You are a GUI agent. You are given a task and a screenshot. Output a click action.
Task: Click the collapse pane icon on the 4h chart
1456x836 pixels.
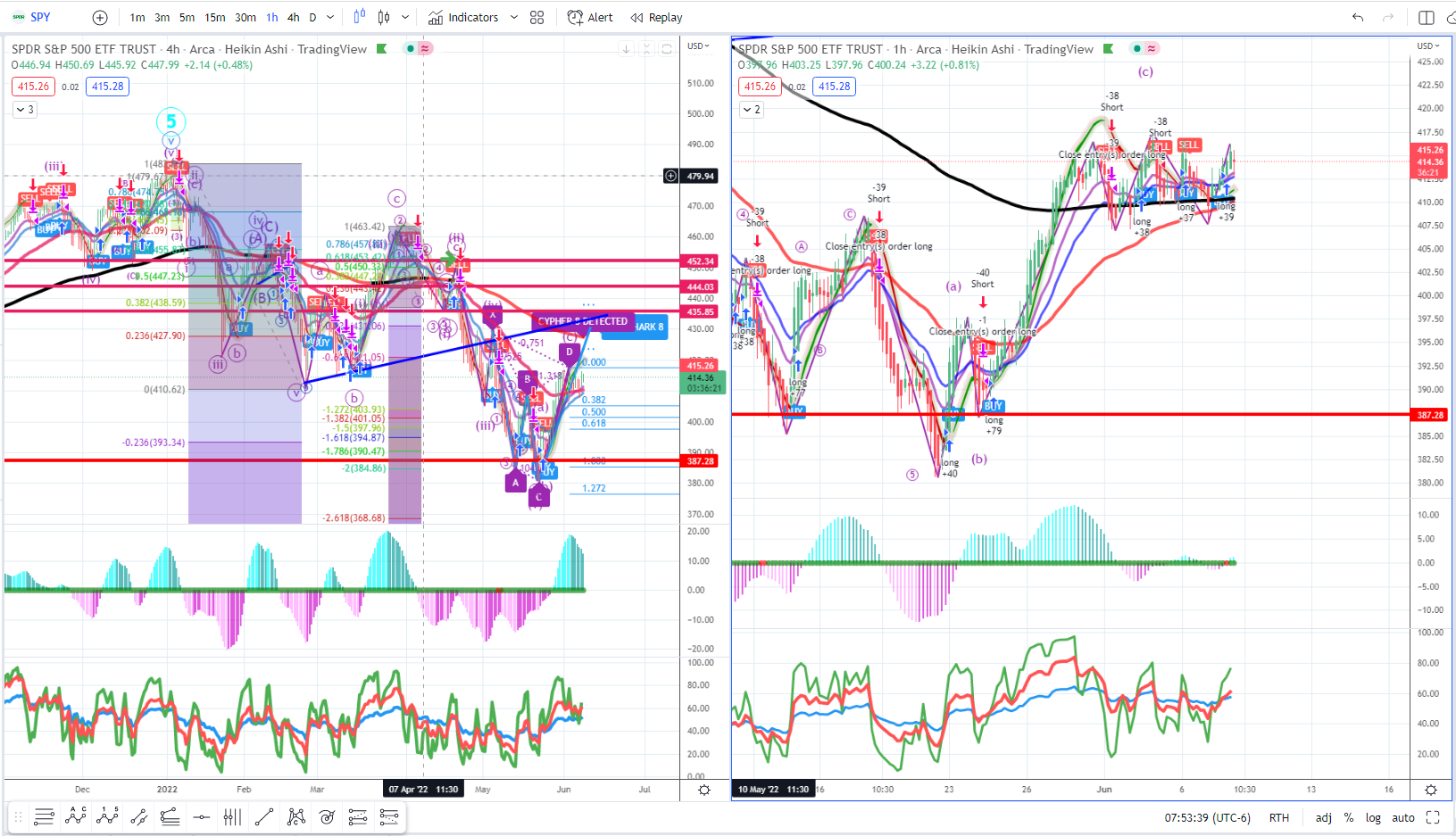[x=646, y=49]
